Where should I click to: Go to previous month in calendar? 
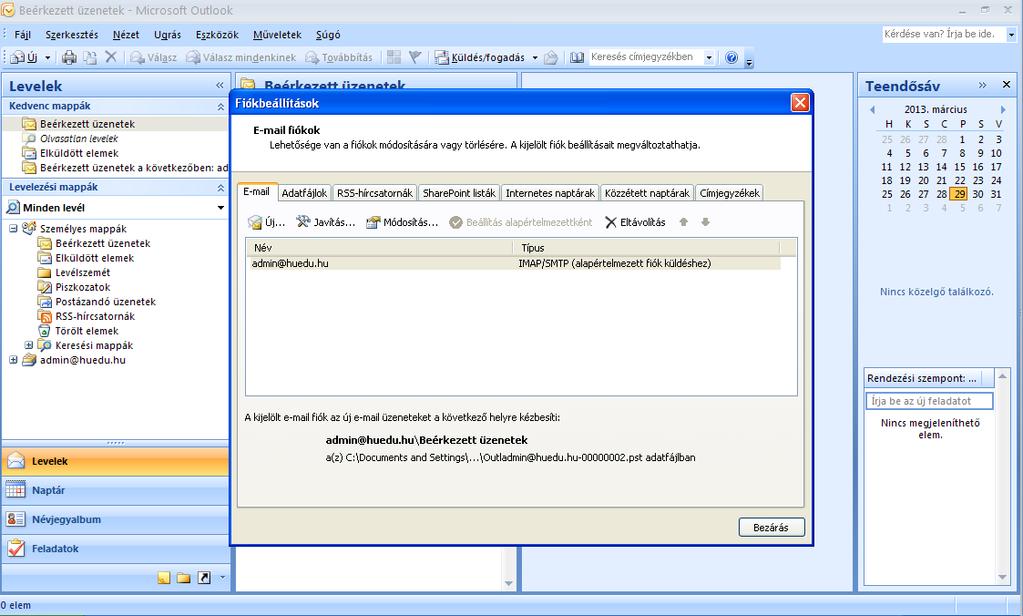tap(872, 110)
